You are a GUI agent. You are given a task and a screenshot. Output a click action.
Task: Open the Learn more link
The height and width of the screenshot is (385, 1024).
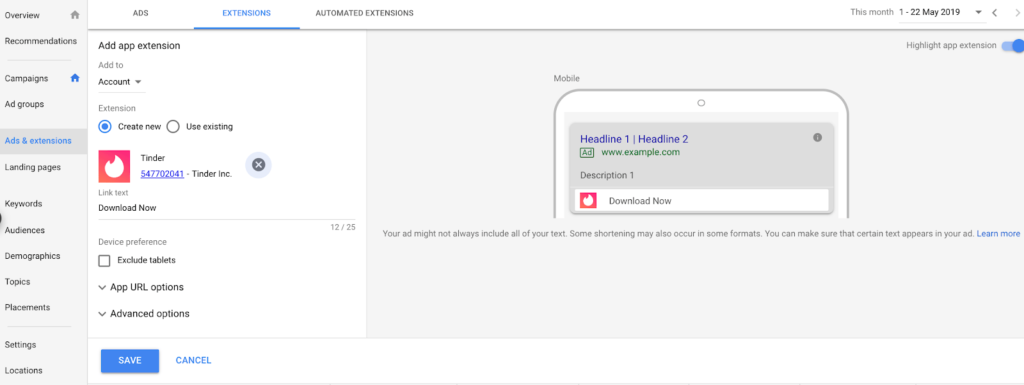coord(998,233)
